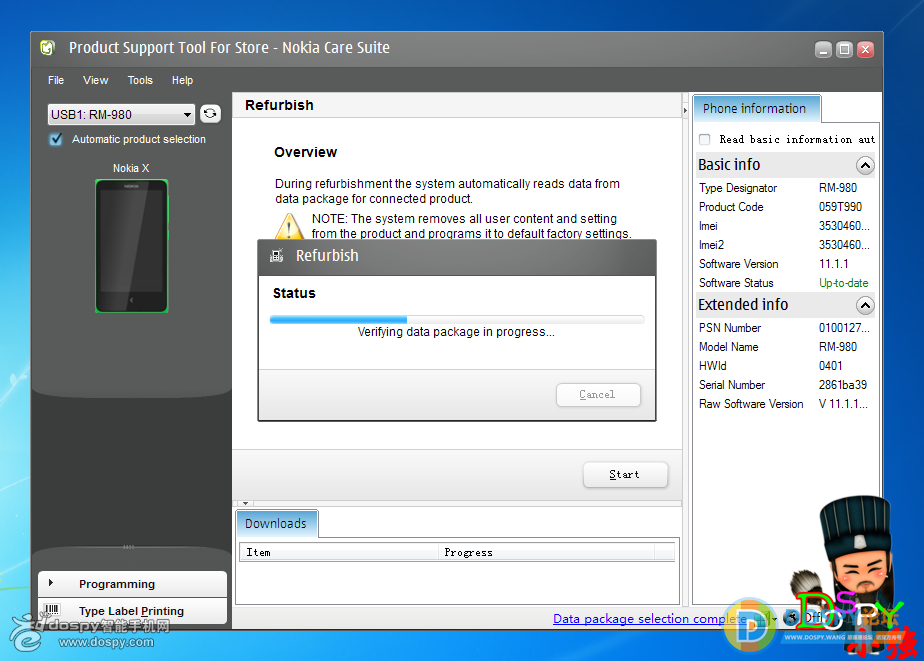Collapse the Basic info section
Viewport: 924px width, 661px height.
pos(865,166)
